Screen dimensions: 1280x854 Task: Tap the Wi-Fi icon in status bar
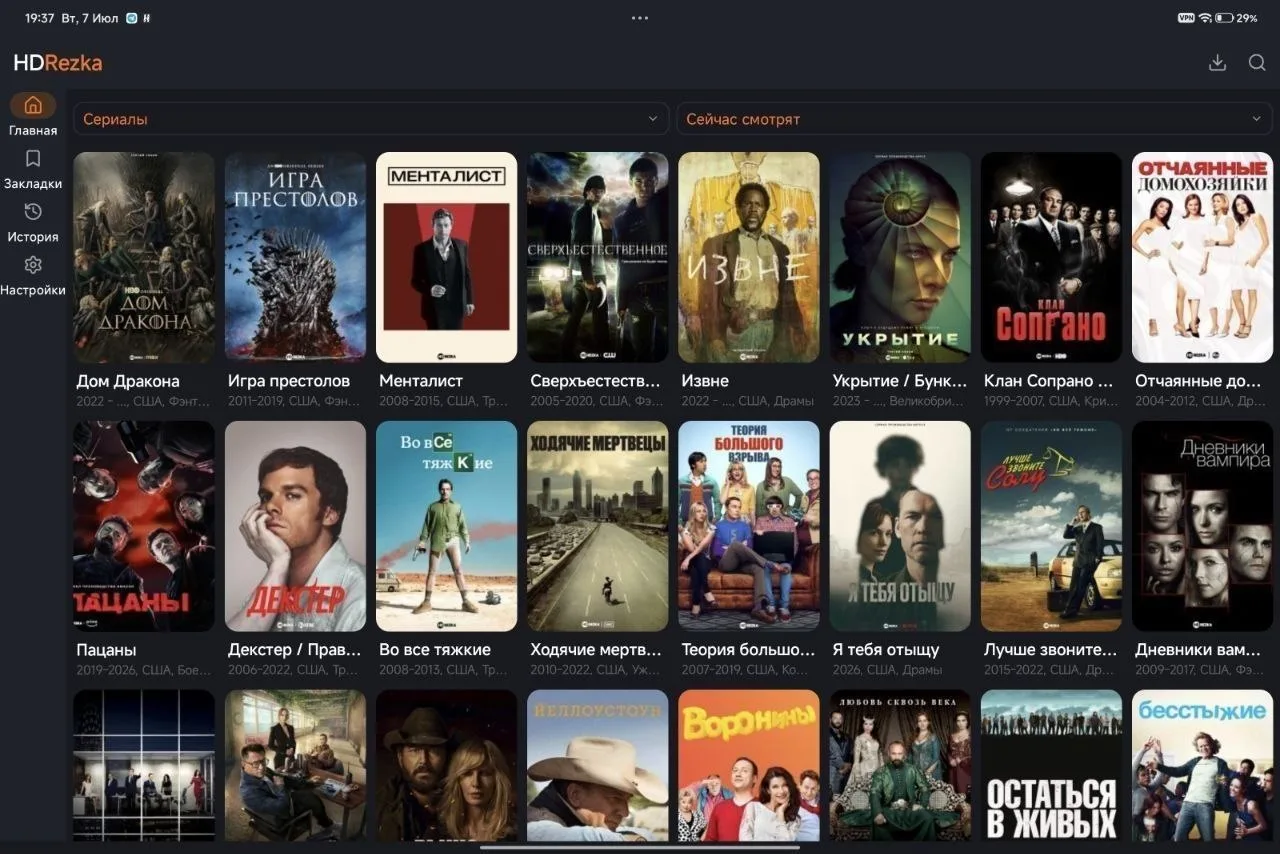[1205, 18]
